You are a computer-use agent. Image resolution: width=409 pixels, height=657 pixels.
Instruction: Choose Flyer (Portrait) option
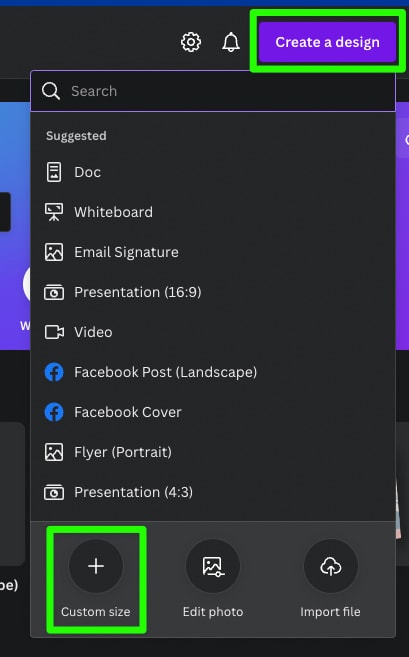coord(213,452)
